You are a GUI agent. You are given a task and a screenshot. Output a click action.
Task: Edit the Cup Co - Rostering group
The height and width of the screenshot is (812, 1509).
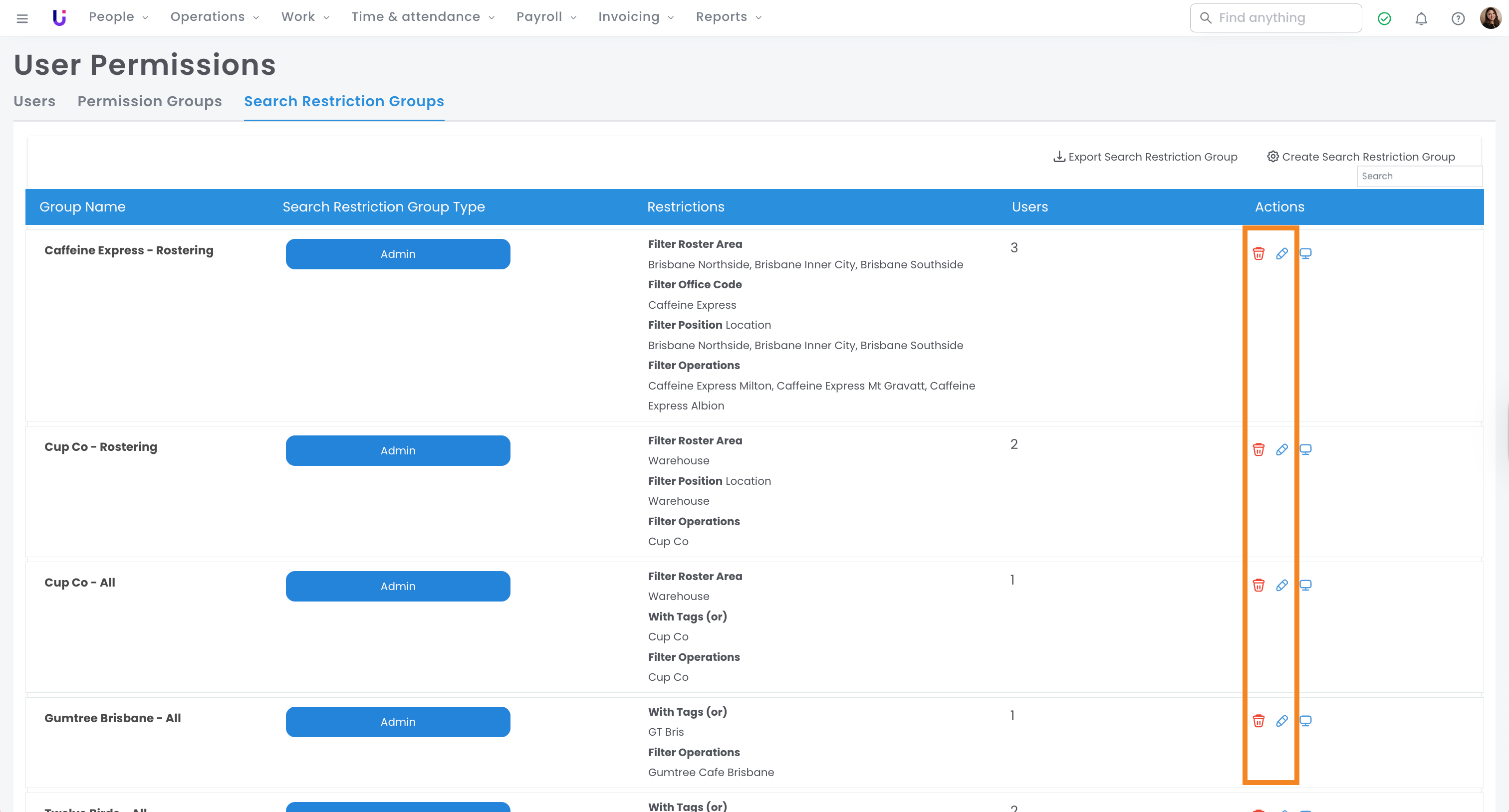coord(1282,449)
